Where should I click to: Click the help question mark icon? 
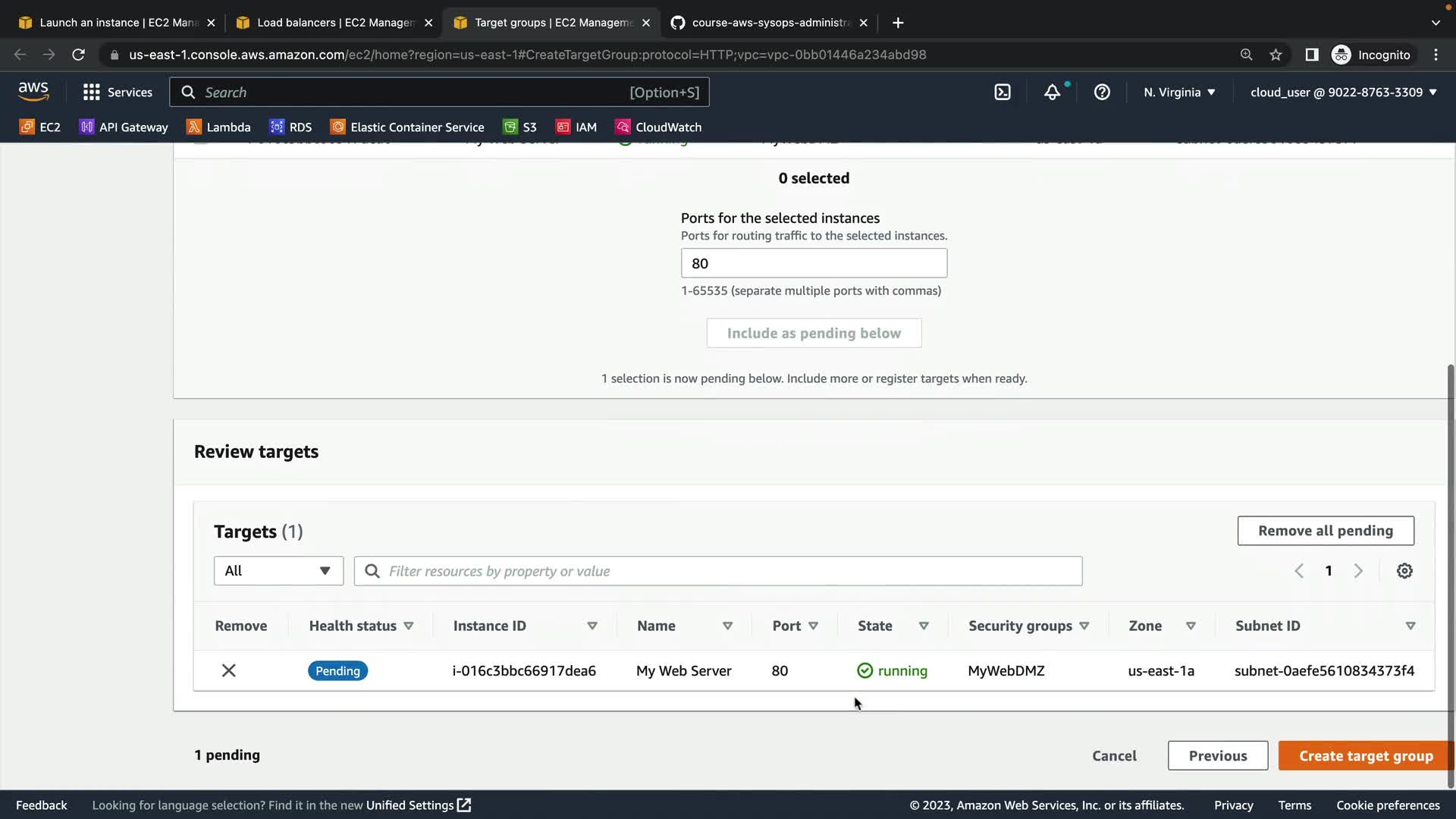click(x=1102, y=92)
